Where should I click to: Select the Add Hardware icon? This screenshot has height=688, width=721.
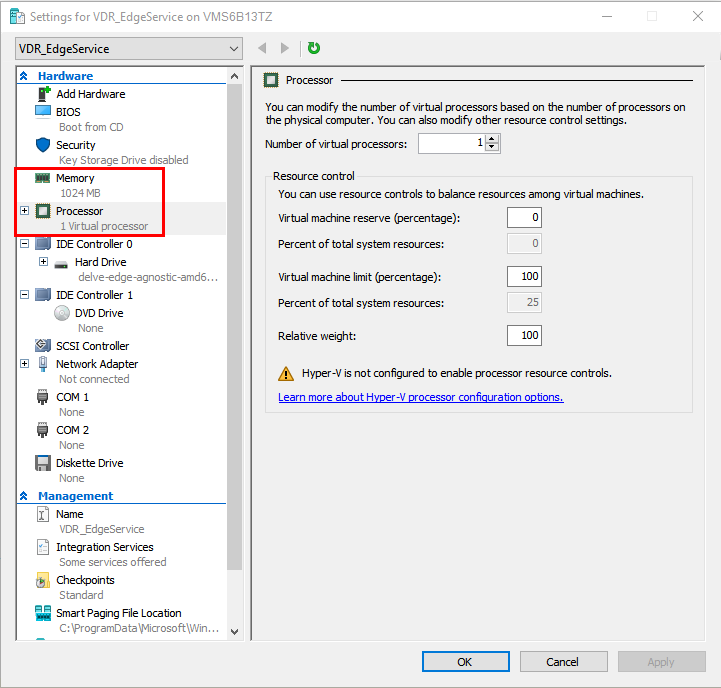coord(44,94)
